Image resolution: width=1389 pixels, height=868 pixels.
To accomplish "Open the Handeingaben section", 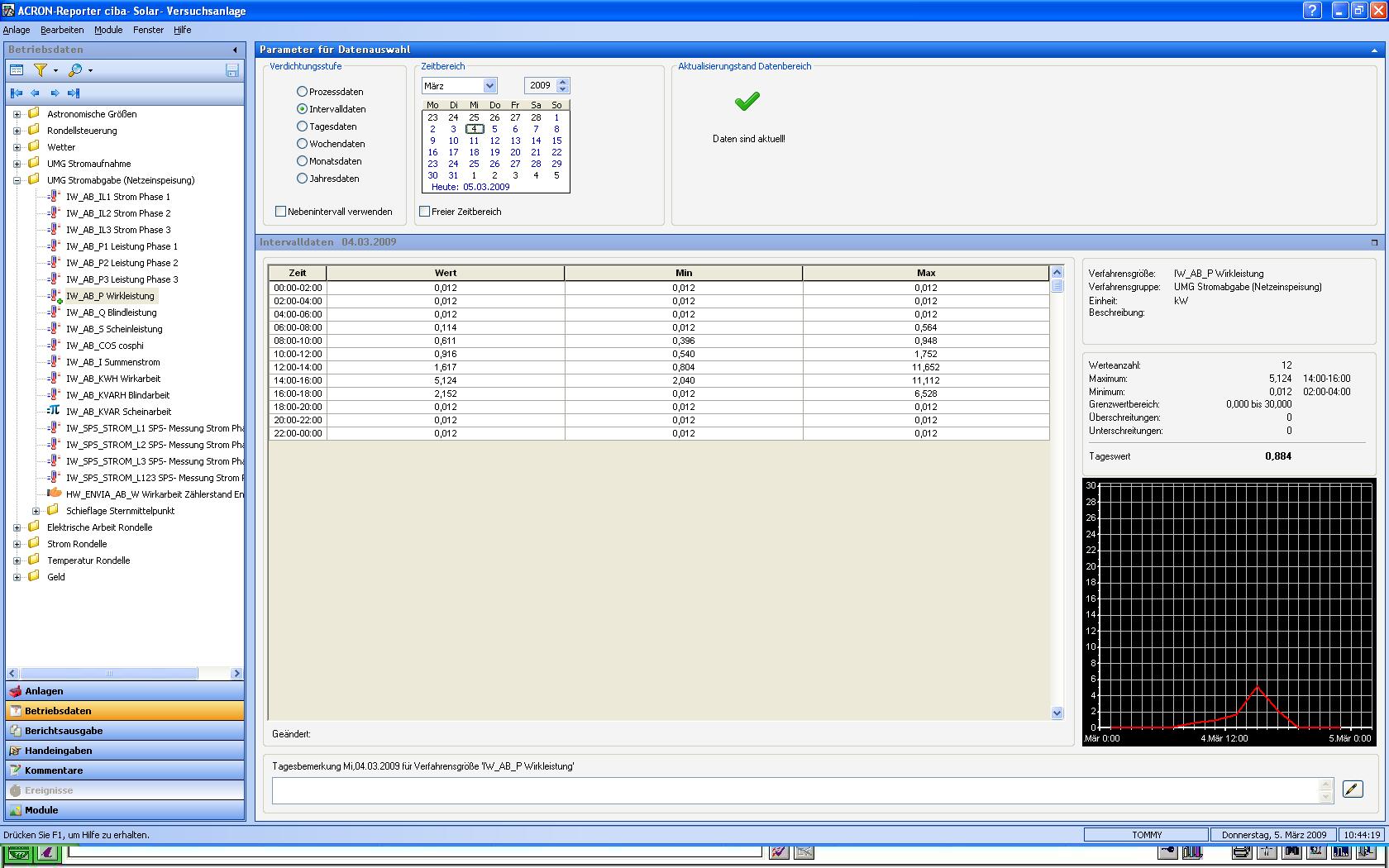I will [x=58, y=751].
